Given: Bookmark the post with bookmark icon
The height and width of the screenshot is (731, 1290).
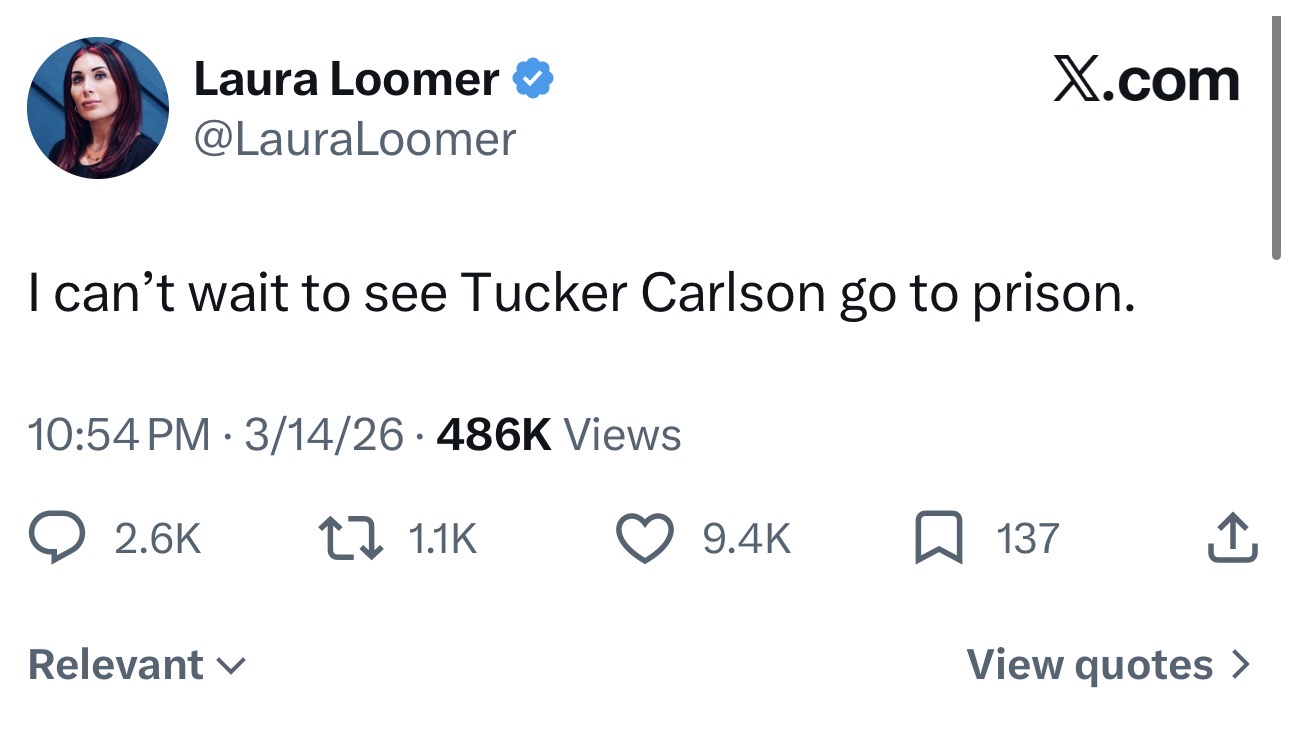Looking at the screenshot, I should [x=939, y=540].
